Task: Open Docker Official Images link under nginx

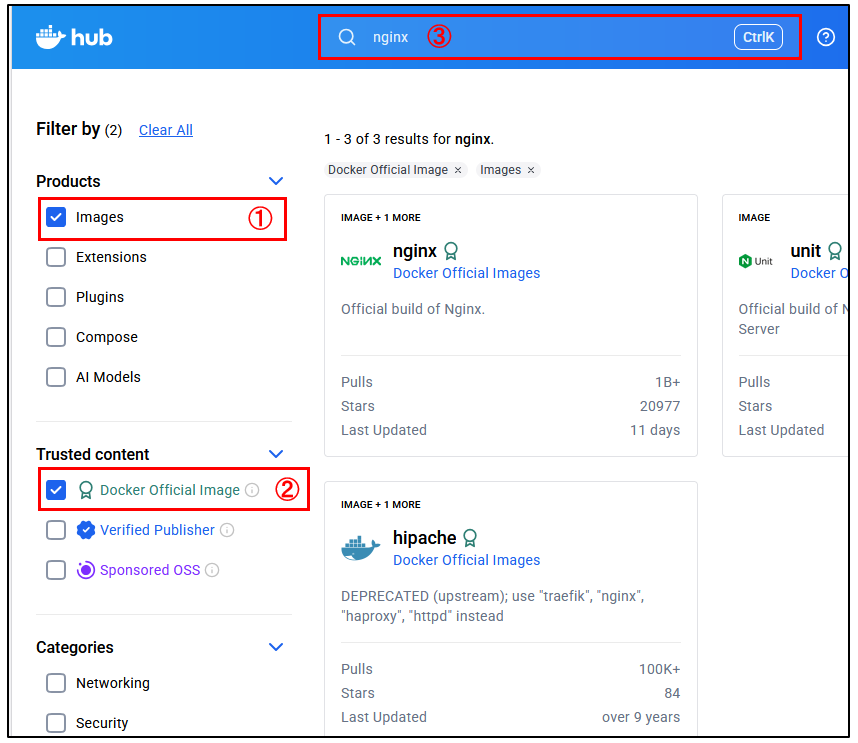Action: 466,273
